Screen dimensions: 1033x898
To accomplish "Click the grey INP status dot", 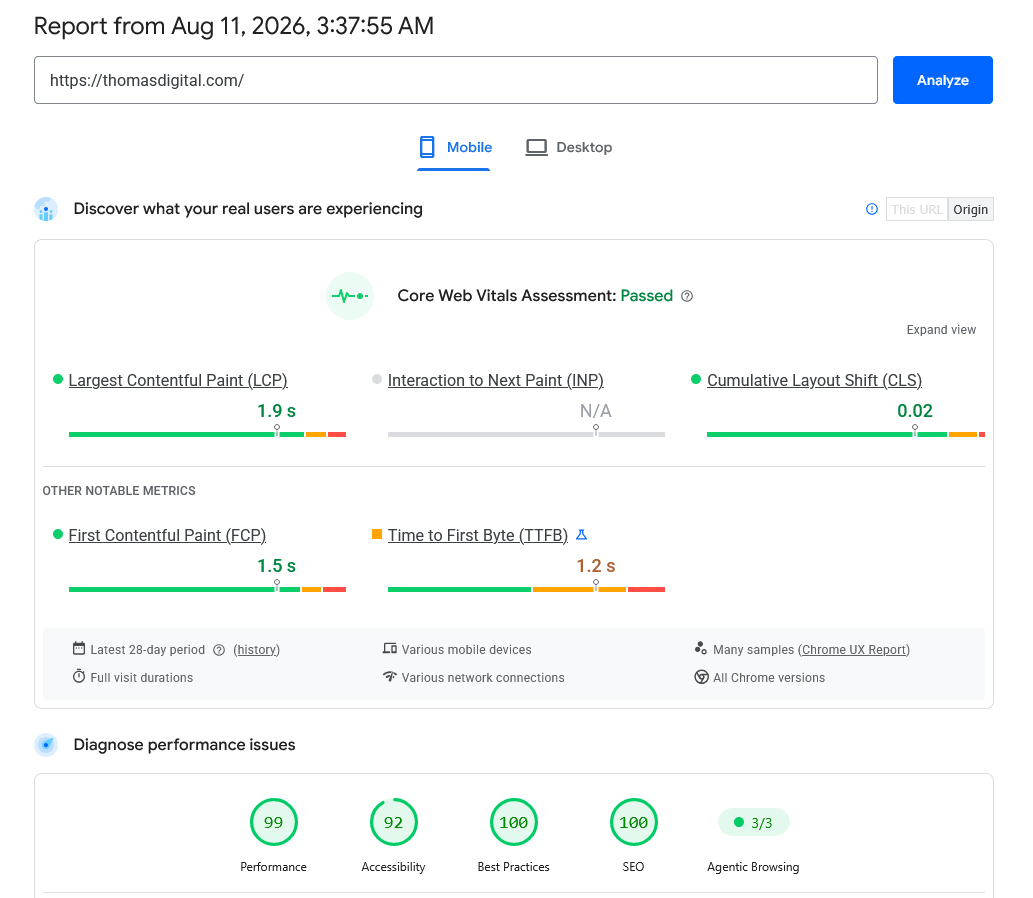I will [x=377, y=379].
